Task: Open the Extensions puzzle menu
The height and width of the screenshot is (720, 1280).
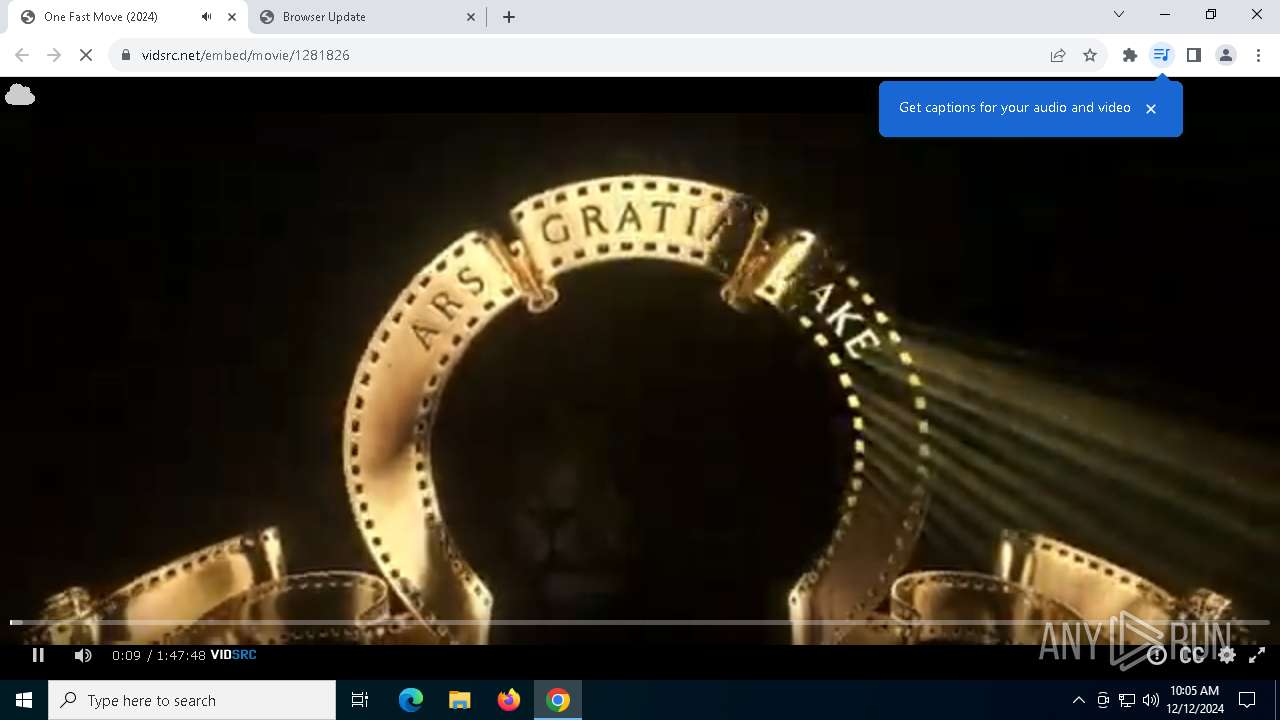Action: (x=1130, y=55)
